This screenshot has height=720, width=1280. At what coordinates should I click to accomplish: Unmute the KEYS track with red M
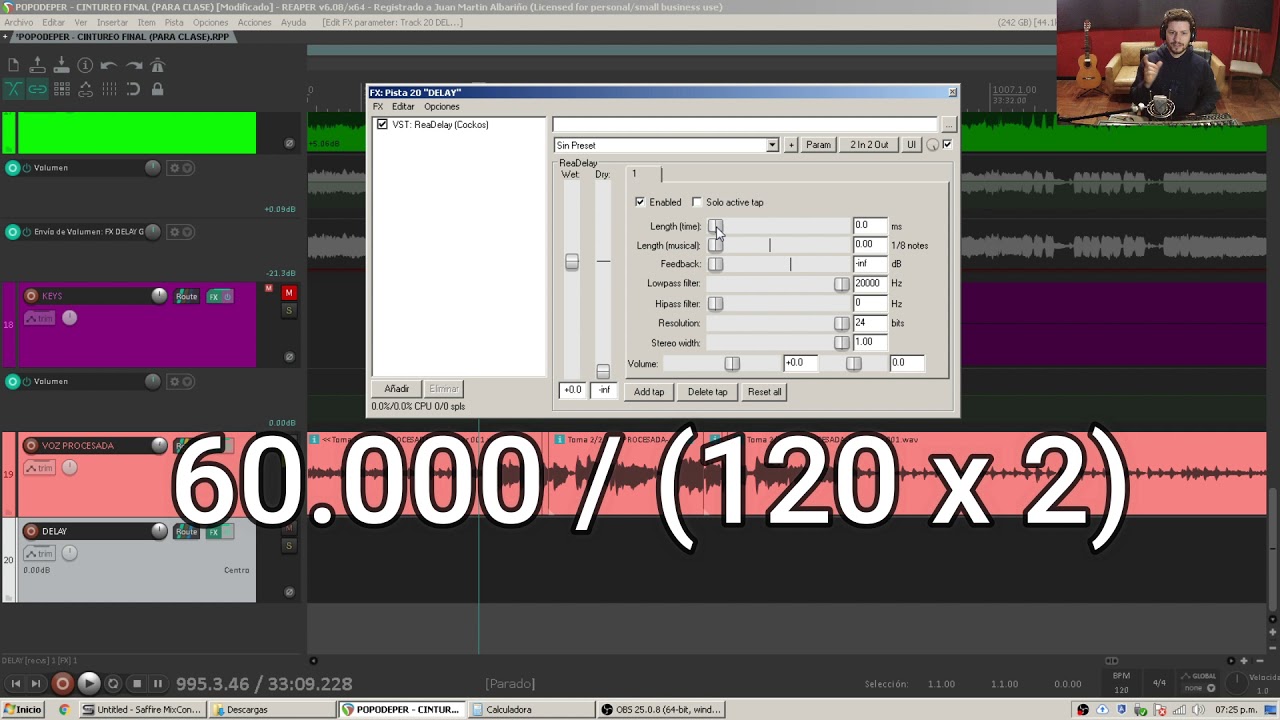(x=289, y=293)
